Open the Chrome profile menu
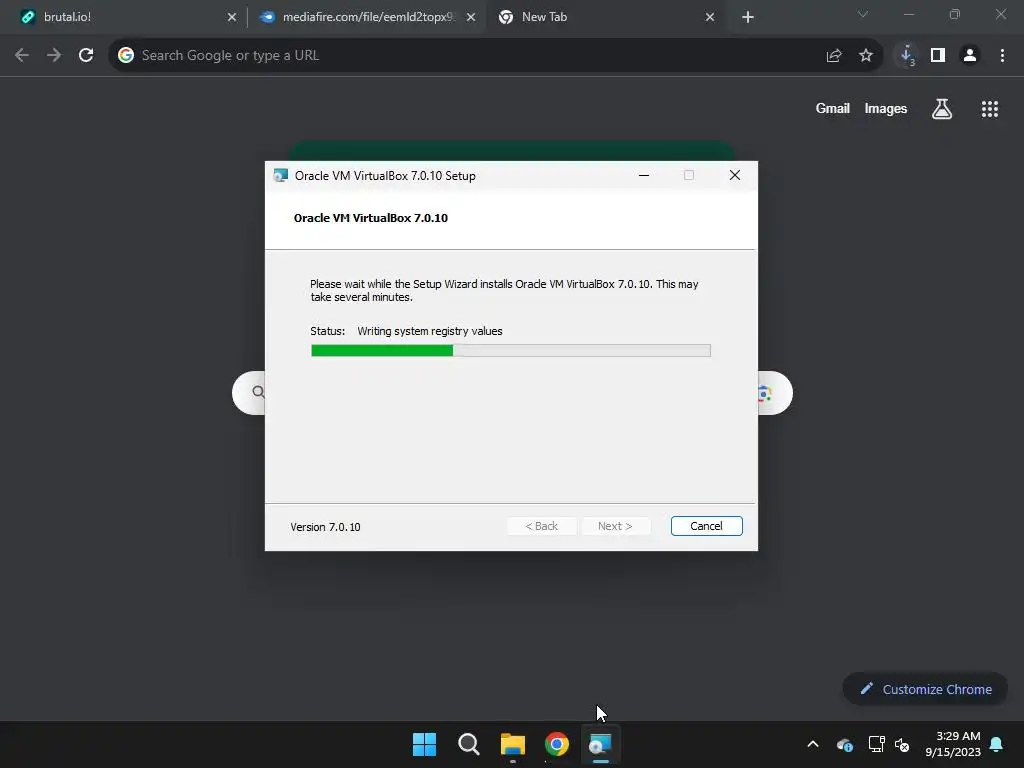 [970, 56]
